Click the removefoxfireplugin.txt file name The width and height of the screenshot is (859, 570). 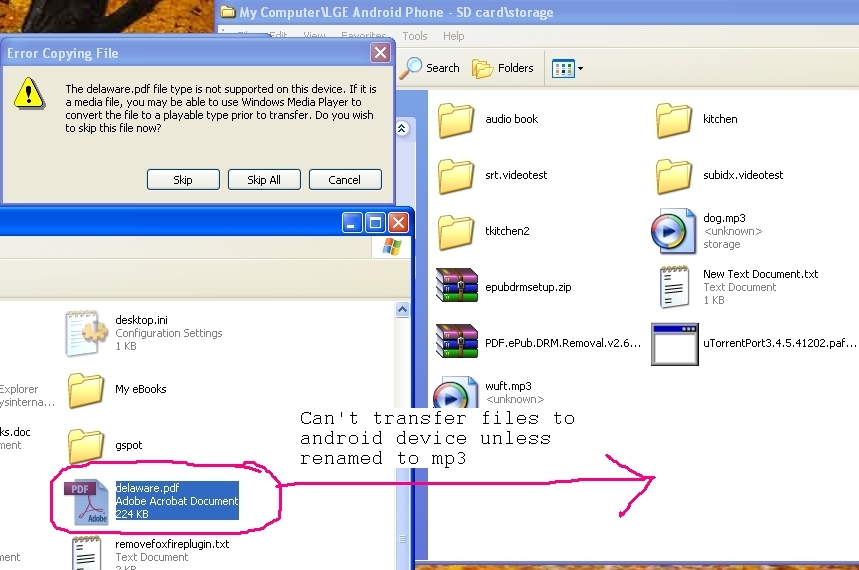point(172,544)
